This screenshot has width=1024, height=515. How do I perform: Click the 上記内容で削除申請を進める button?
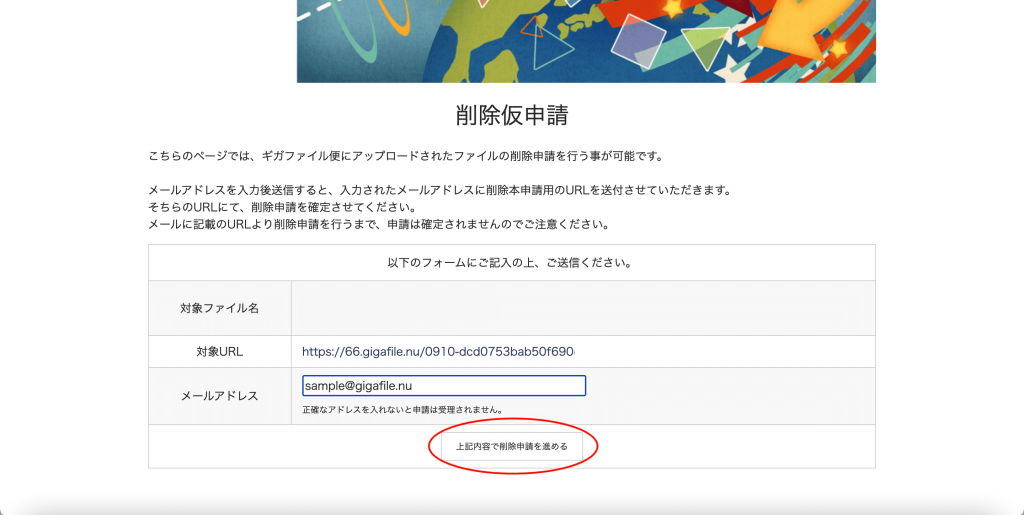pyautogui.click(x=511, y=446)
